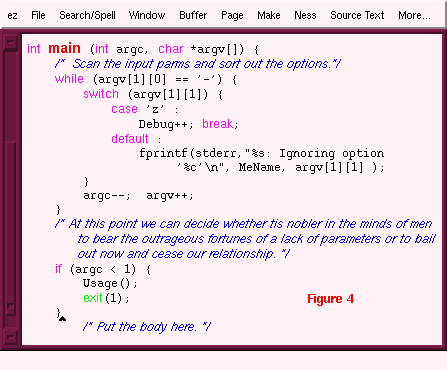Viewport: 447px width, 370px height.
Task: Open the Window menu
Action: (147, 15)
